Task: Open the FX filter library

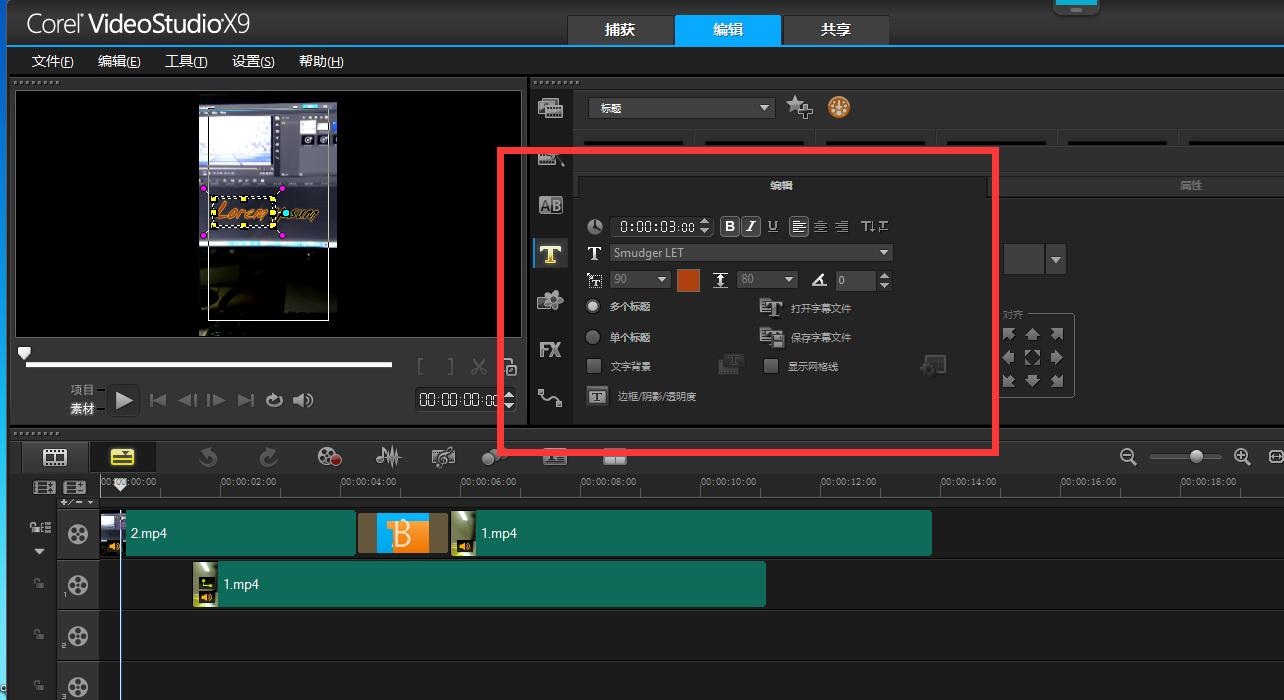Action: pos(550,350)
